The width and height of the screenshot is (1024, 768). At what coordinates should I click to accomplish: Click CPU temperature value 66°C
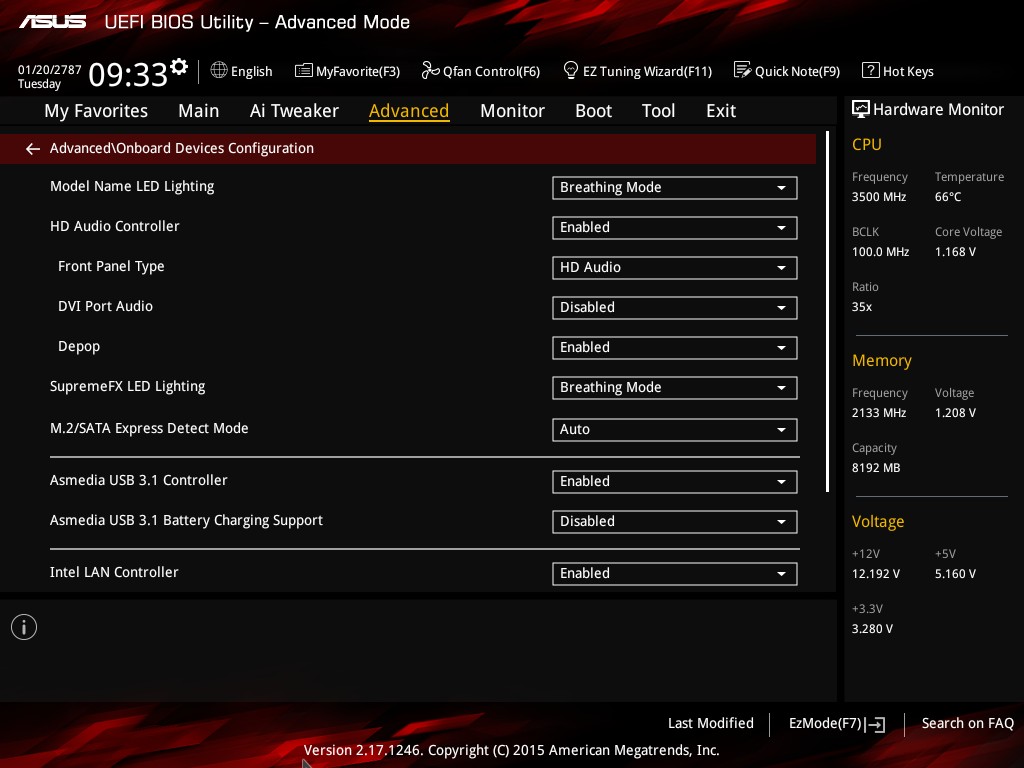(x=948, y=197)
